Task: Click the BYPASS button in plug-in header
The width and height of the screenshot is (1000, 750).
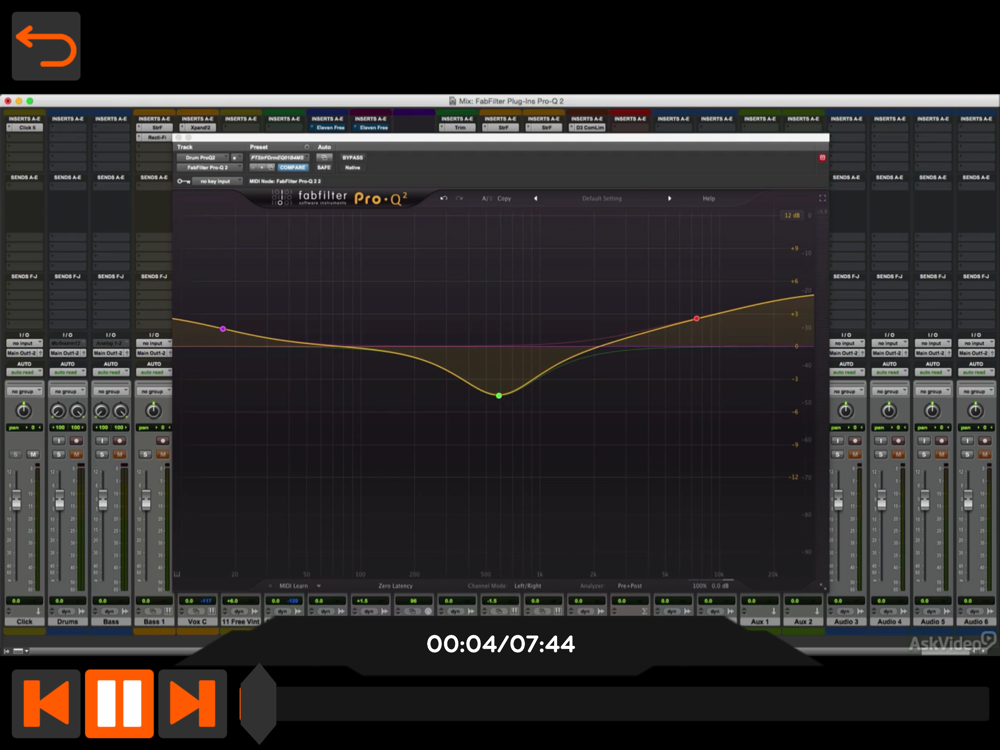Action: click(353, 158)
